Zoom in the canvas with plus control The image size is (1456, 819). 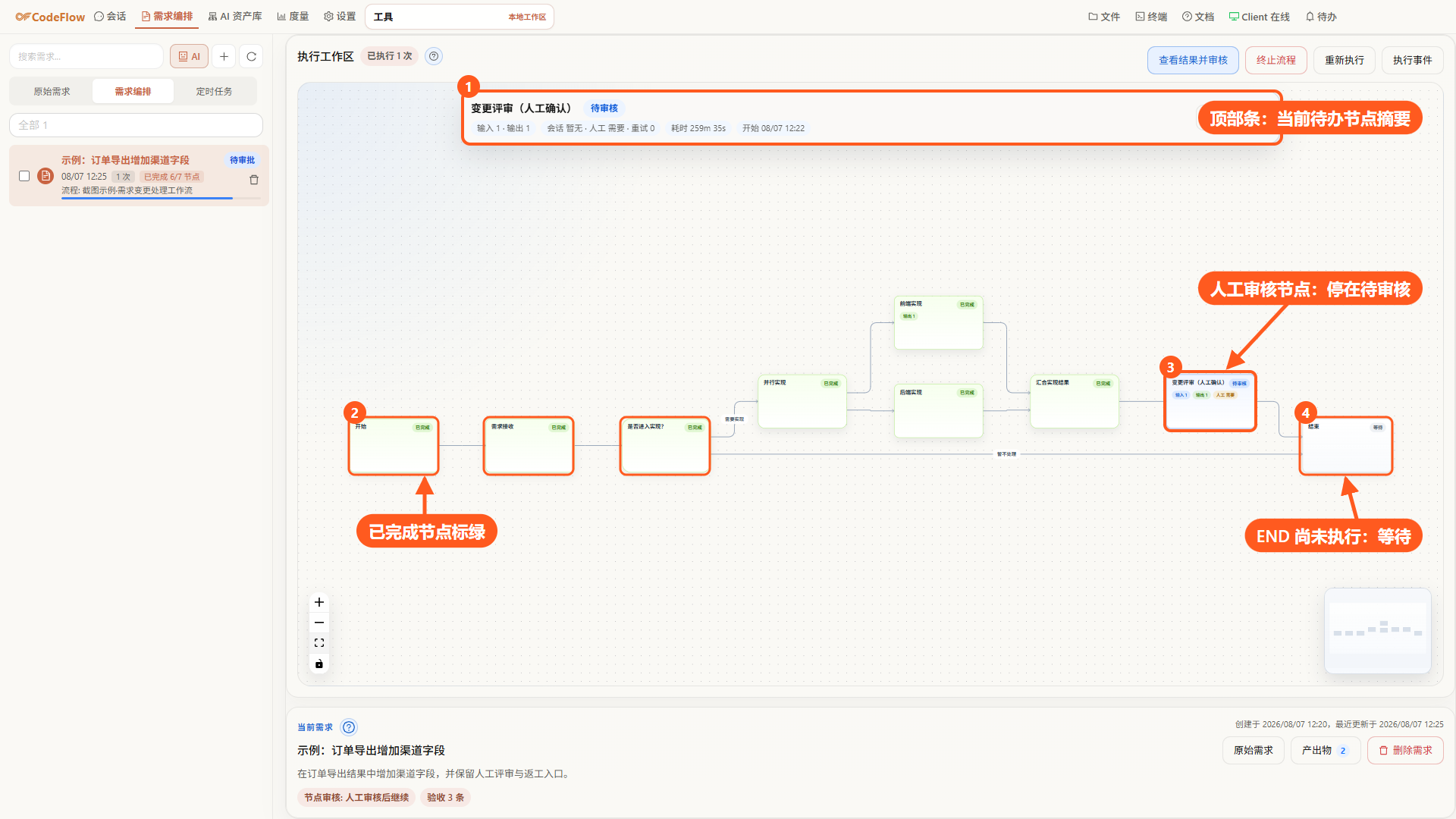coord(319,602)
